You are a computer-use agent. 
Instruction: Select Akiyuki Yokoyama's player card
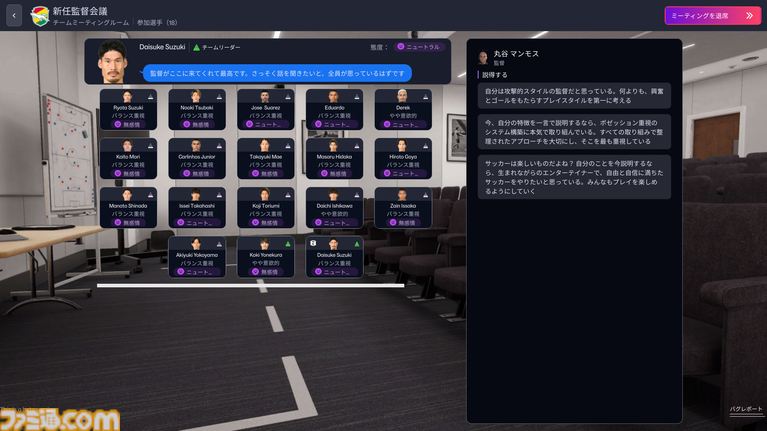[x=197, y=257]
